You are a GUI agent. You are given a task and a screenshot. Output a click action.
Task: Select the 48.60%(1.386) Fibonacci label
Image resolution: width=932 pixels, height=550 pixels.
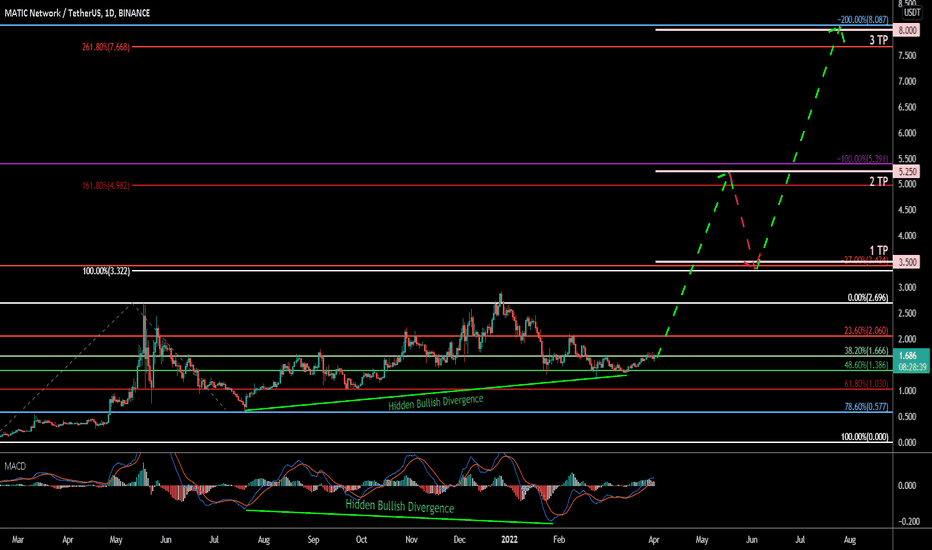pos(867,365)
